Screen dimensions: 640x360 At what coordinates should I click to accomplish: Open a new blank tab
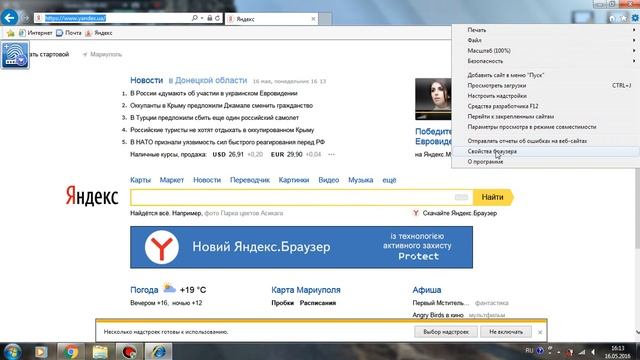pos(324,19)
